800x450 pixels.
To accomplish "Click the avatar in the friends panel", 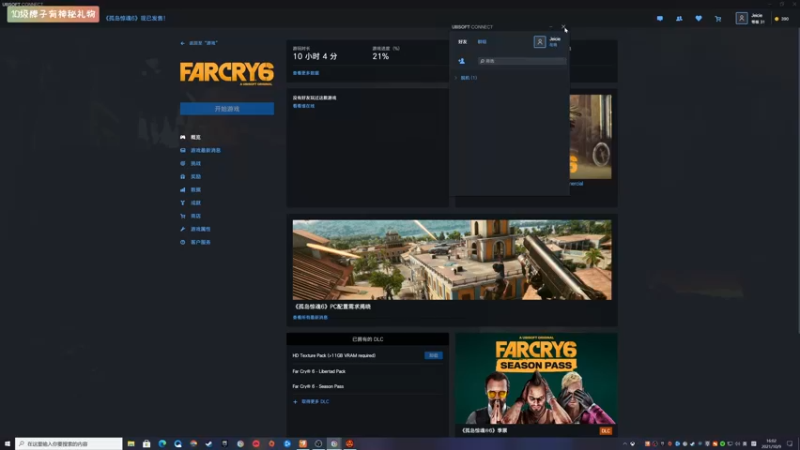I will click(539, 42).
